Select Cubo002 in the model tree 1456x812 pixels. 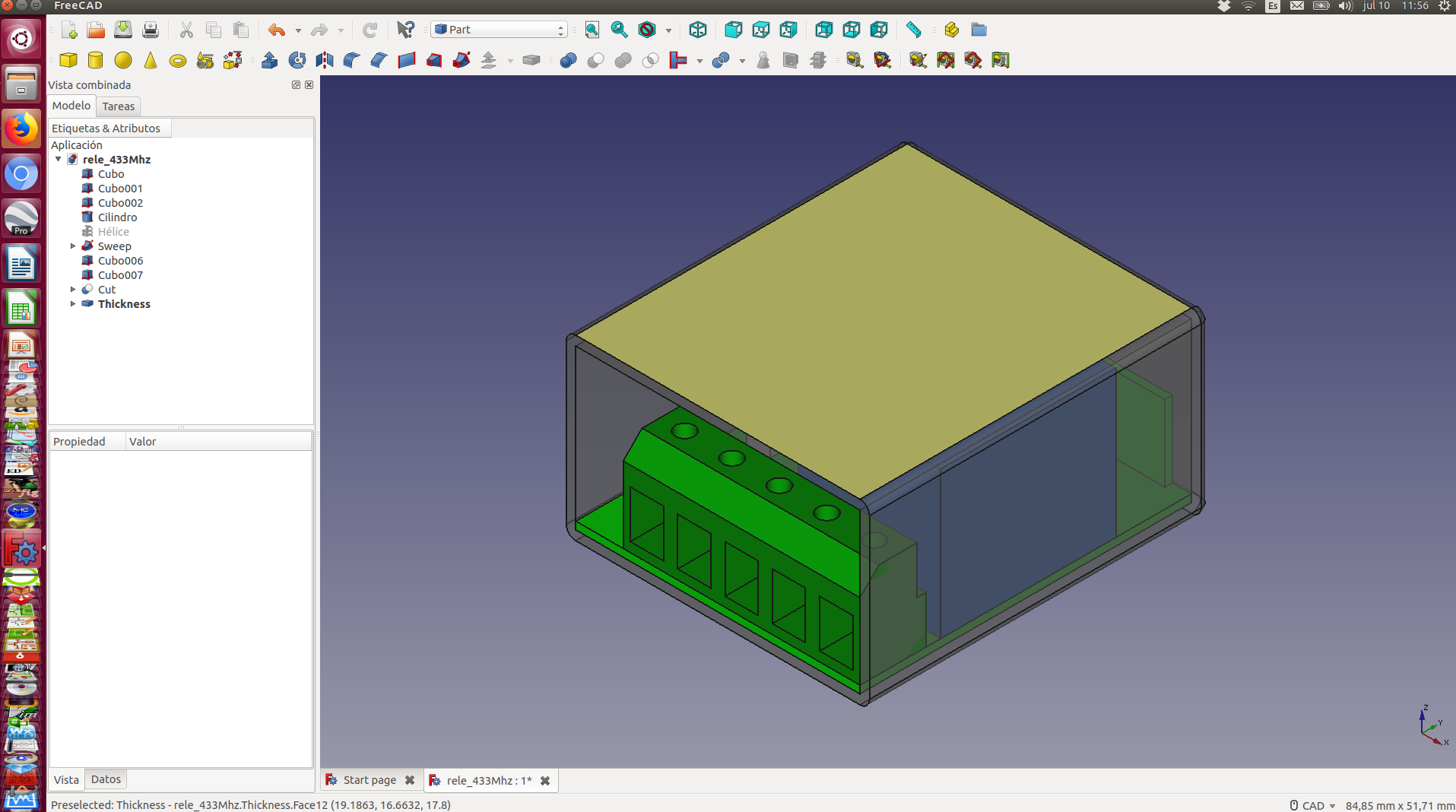pyautogui.click(x=120, y=203)
